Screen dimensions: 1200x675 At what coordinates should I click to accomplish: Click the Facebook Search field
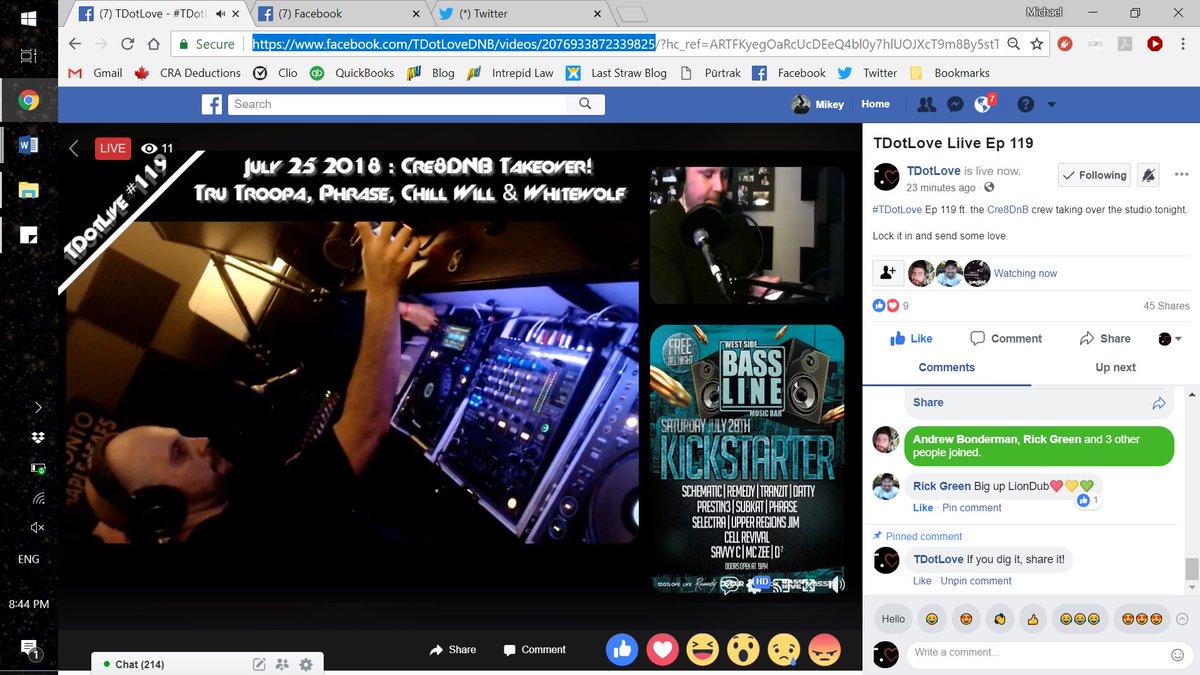tap(397, 104)
